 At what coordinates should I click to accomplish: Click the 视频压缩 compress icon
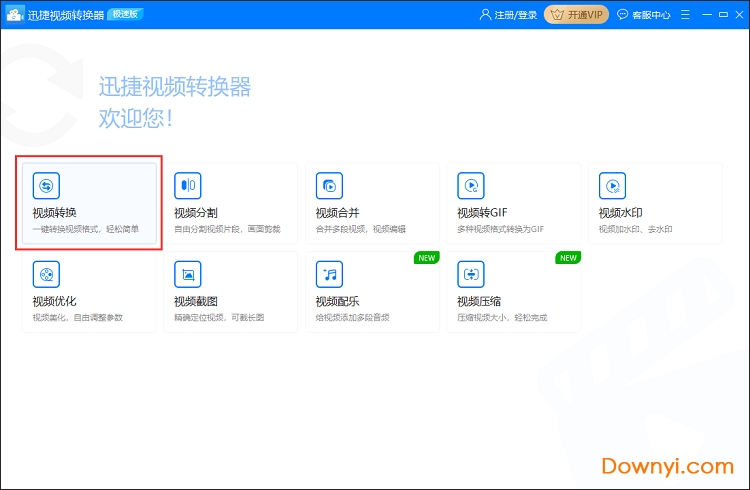point(471,274)
